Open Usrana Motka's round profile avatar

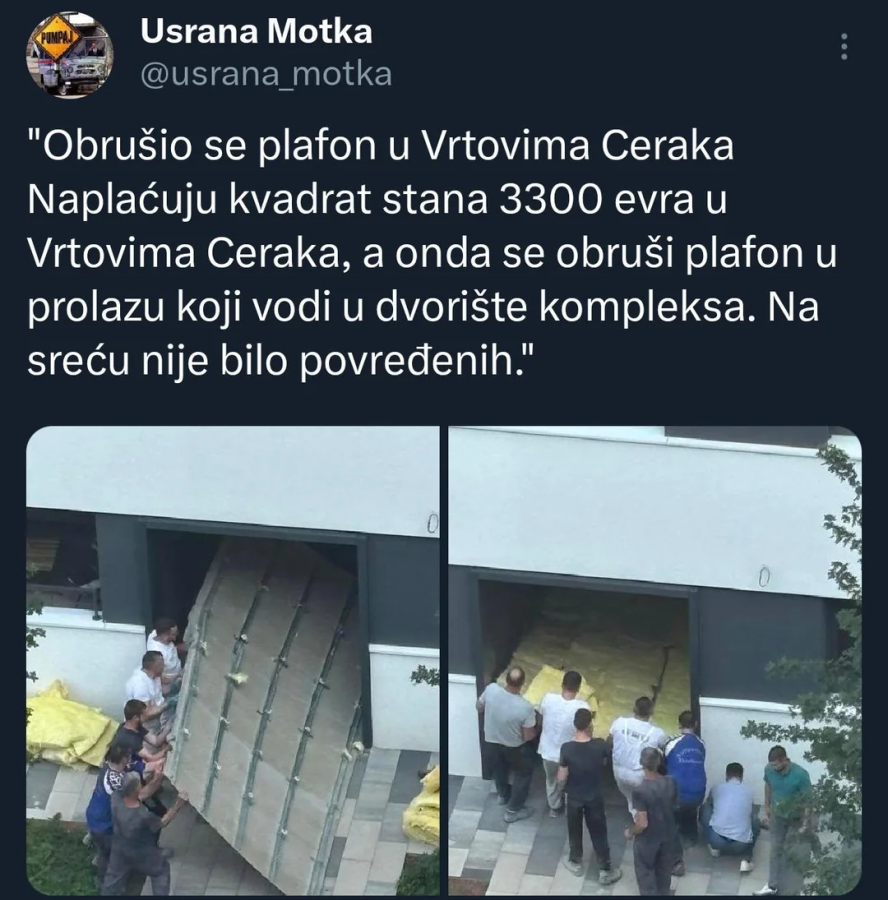tap(69, 55)
